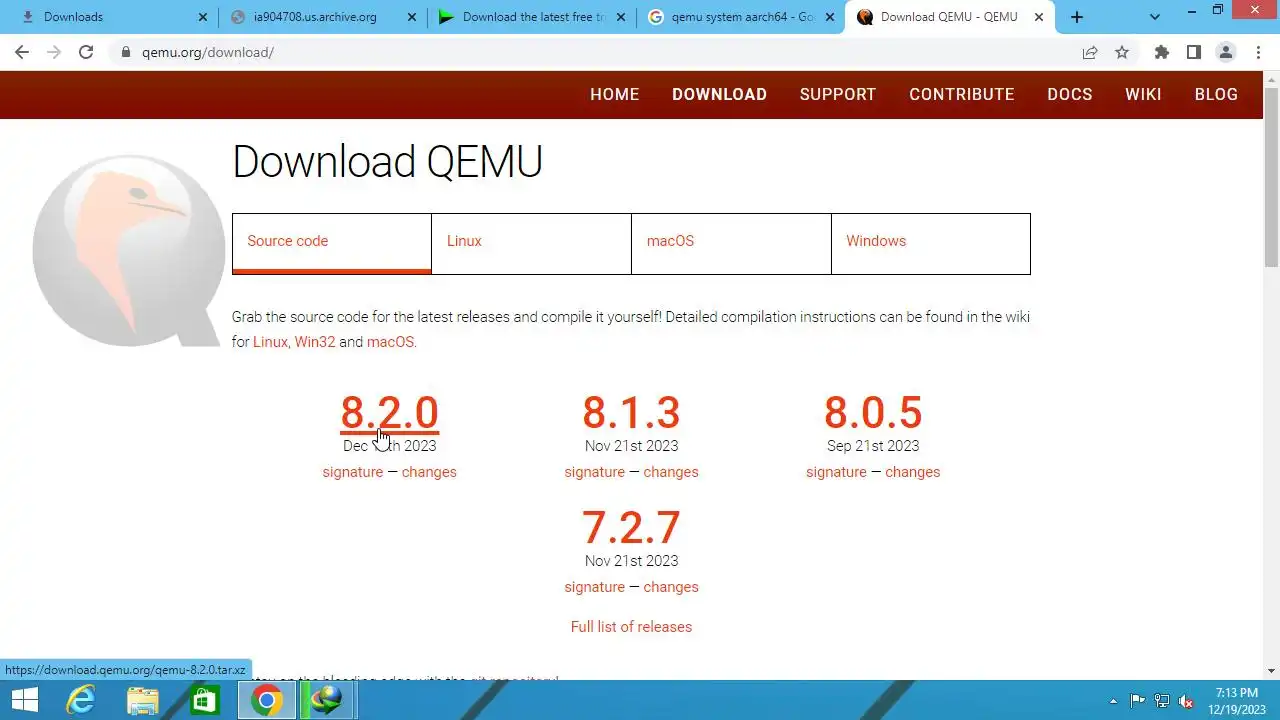This screenshot has height=720, width=1280.
Task: Open DOWNLOAD in site navigation
Action: tap(719, 94)
